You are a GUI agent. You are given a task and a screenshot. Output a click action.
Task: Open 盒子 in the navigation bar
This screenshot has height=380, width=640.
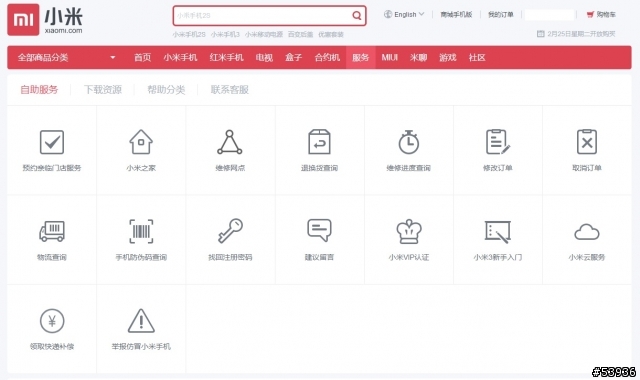click(x=293, y=58)
